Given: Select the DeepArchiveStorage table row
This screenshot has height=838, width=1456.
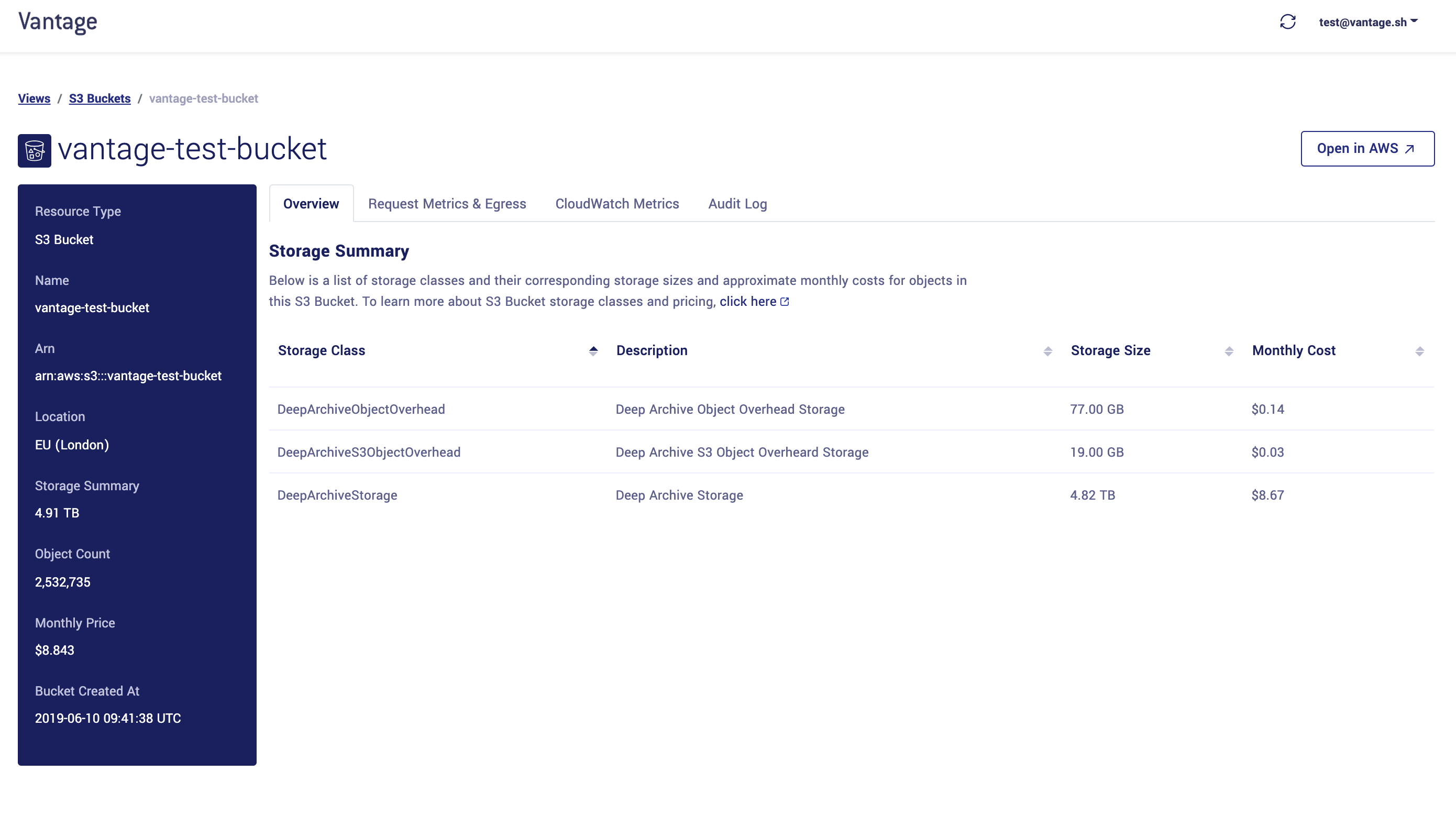Looking at the screenshot, I should coord(691,495).
